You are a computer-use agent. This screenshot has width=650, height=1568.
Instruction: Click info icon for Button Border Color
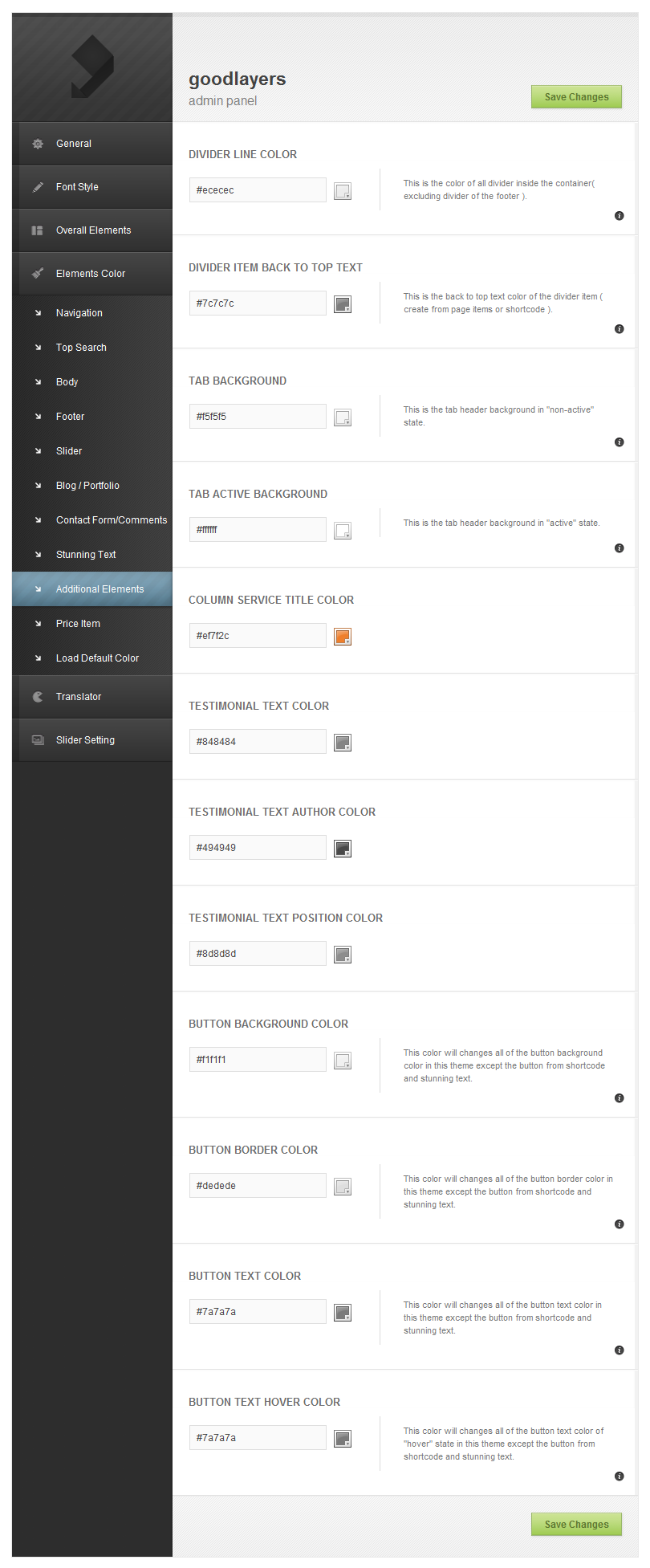click(619, 1224)
